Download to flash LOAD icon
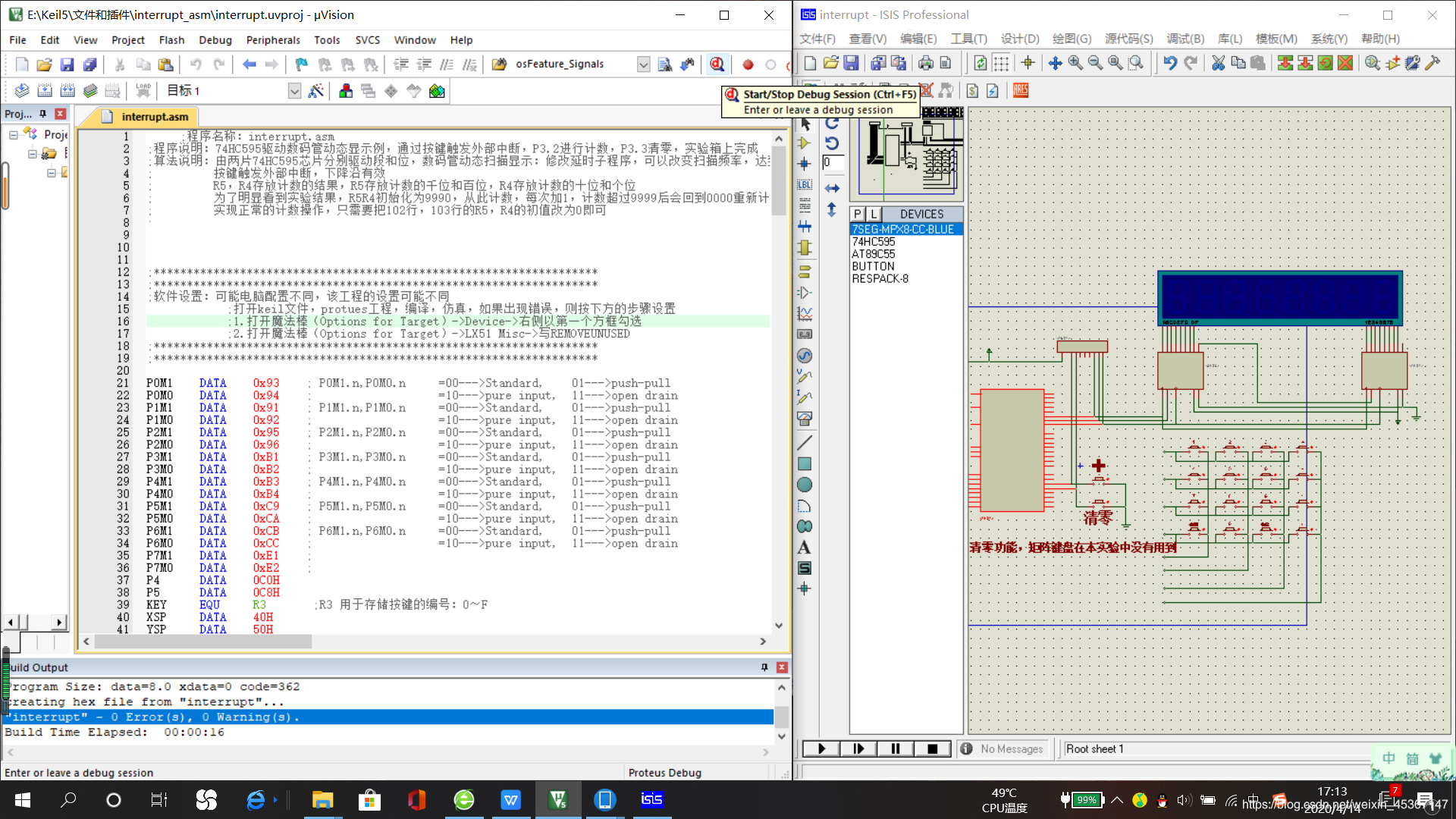Viewport: 1456px width, 819px height. click(143, 91)
